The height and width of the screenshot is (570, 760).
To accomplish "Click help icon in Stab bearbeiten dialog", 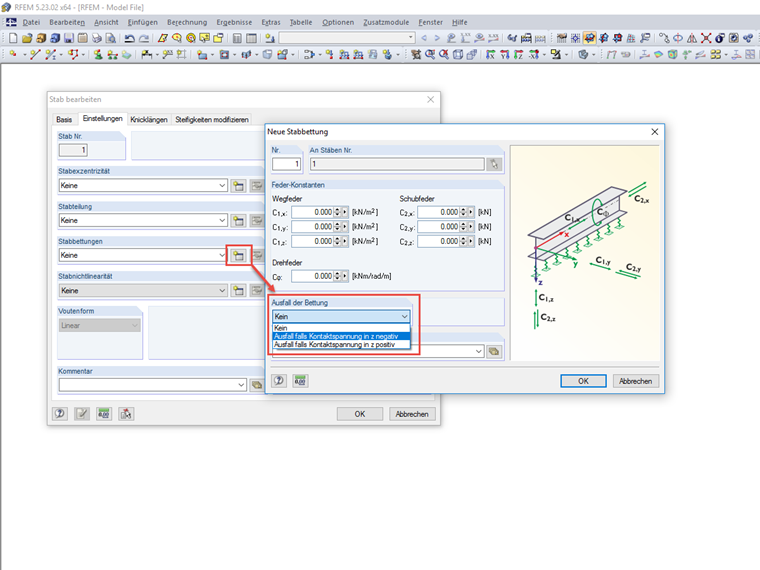I will pyautogui.click(x=60, y=413).
